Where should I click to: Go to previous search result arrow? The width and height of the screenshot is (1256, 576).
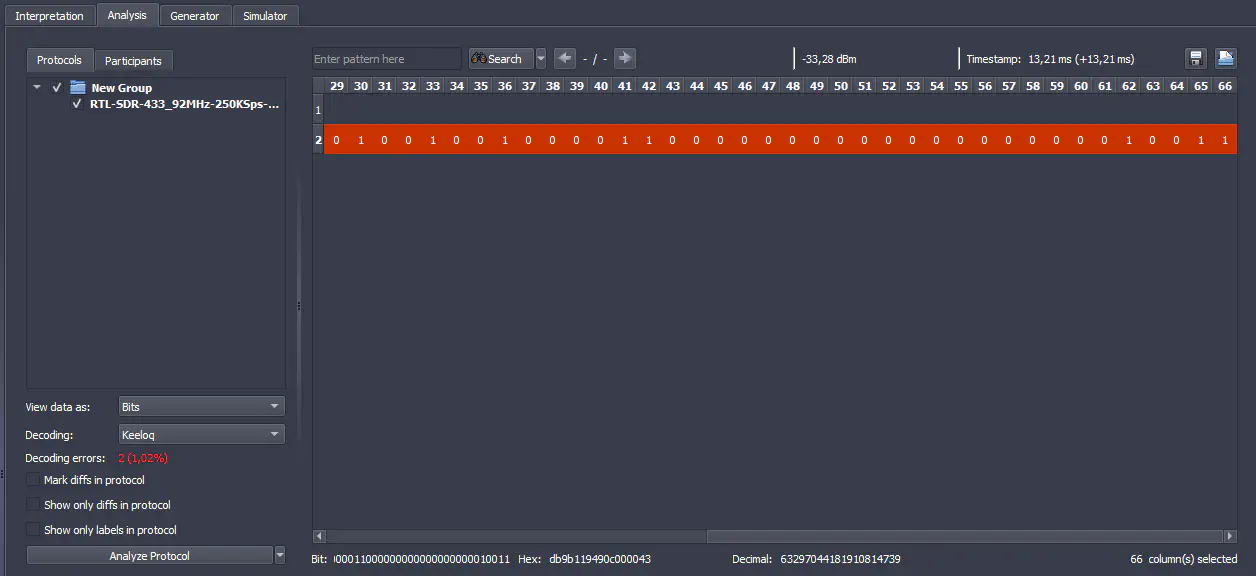[564, 59]
